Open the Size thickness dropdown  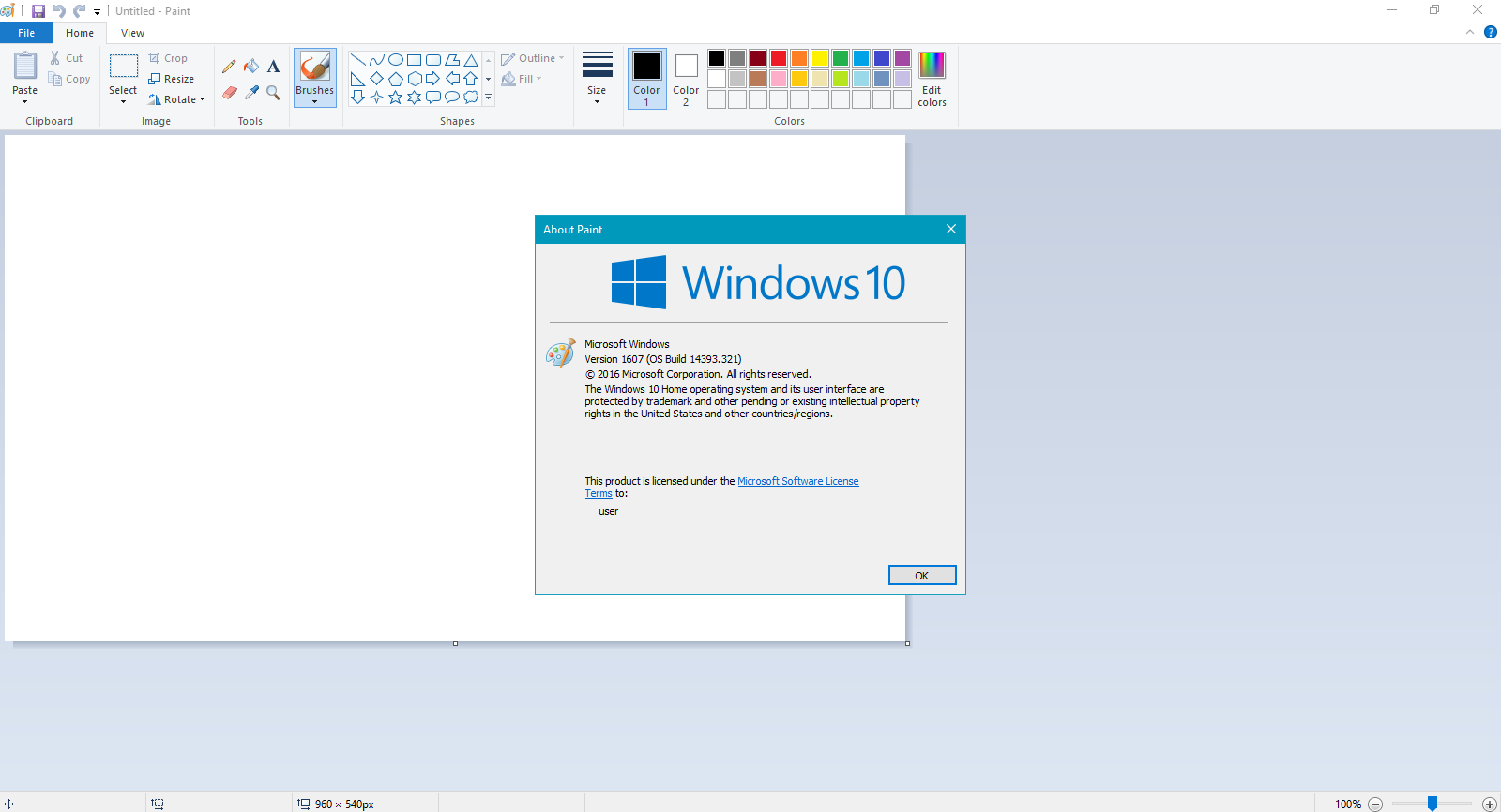pos(597,79)
